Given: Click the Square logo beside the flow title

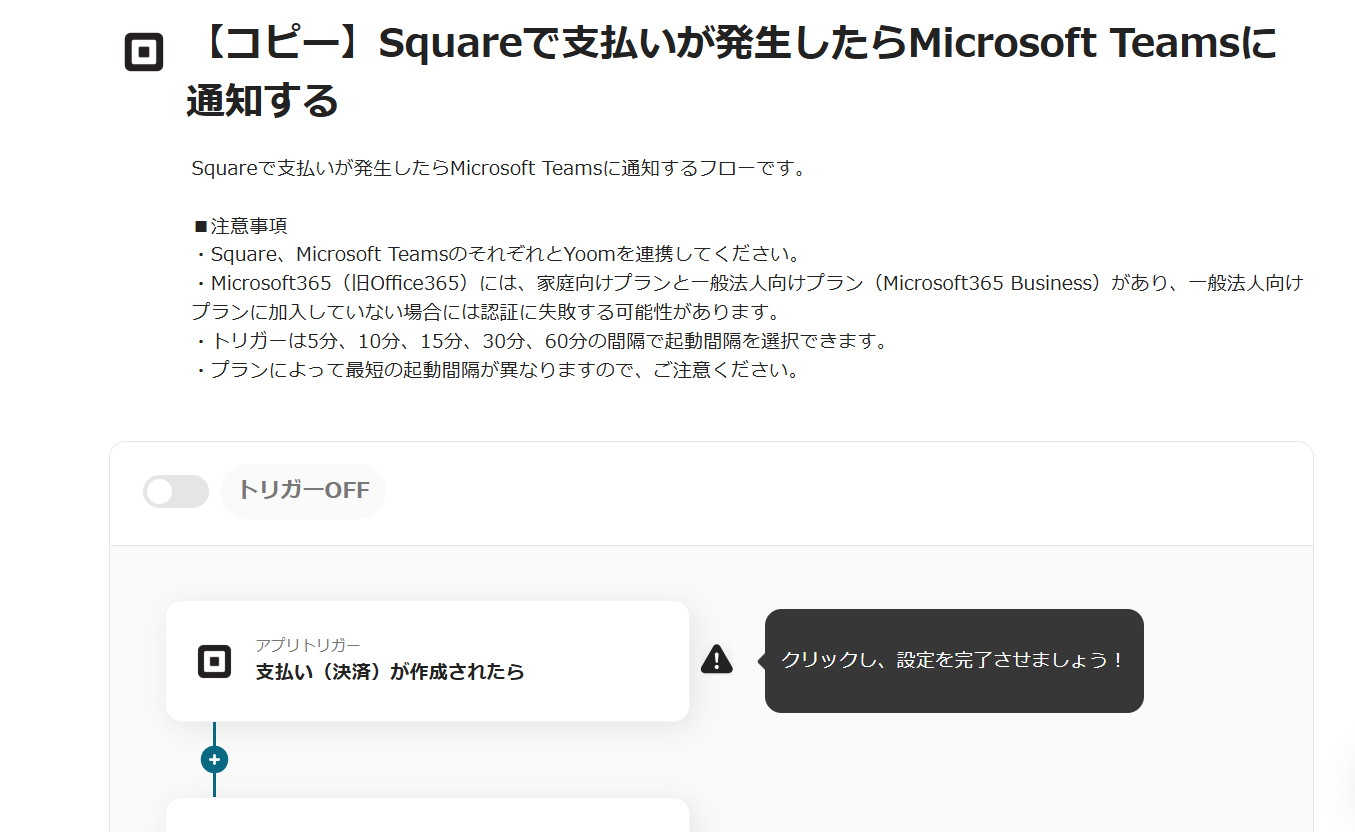Looking at the screenshot, I should tap(144, 52).
